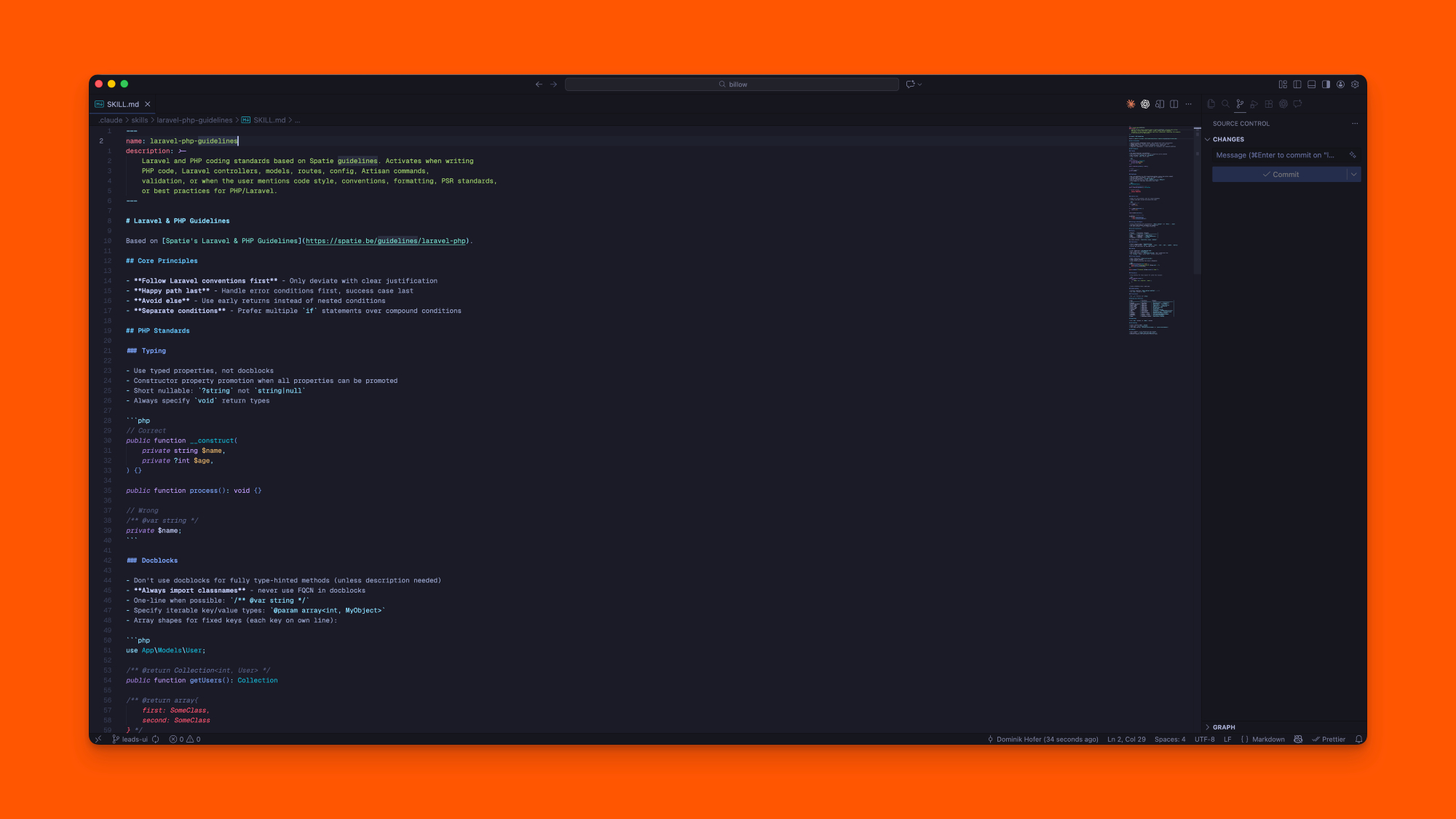1456x819 pixels.
Task: Open the ChatGPT Codex editor icon
Action: pos(1145,104)
